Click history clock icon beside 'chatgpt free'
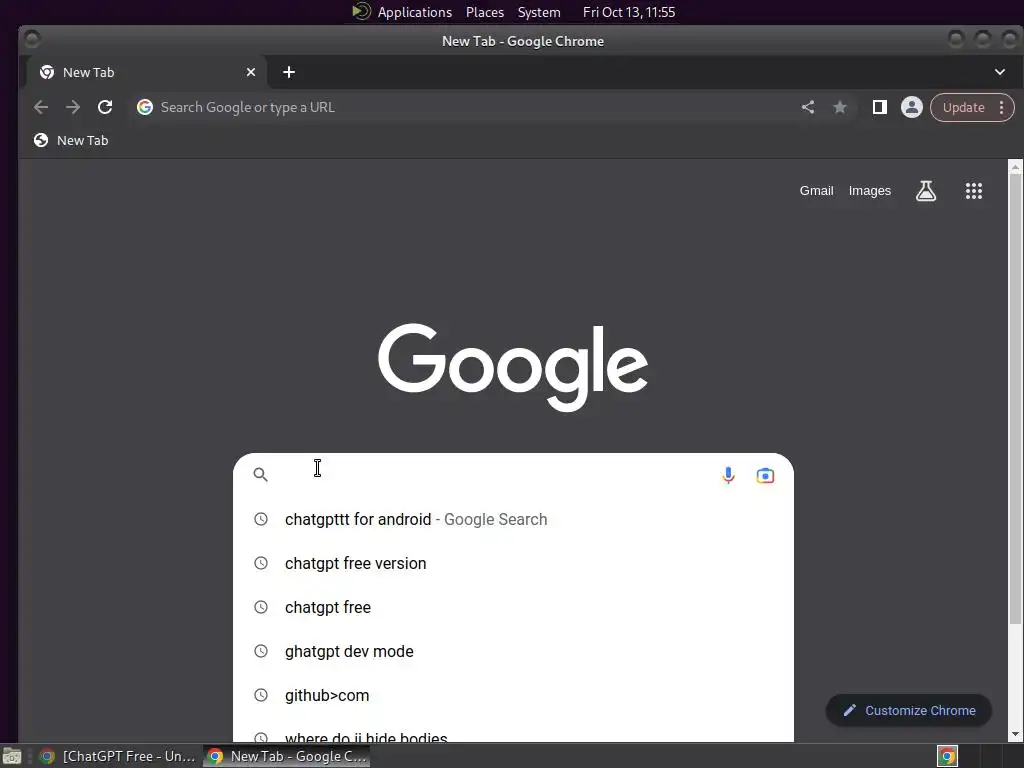Image resolution: width=1024 pixels, height=768 pixels. (x=261, y=607)
